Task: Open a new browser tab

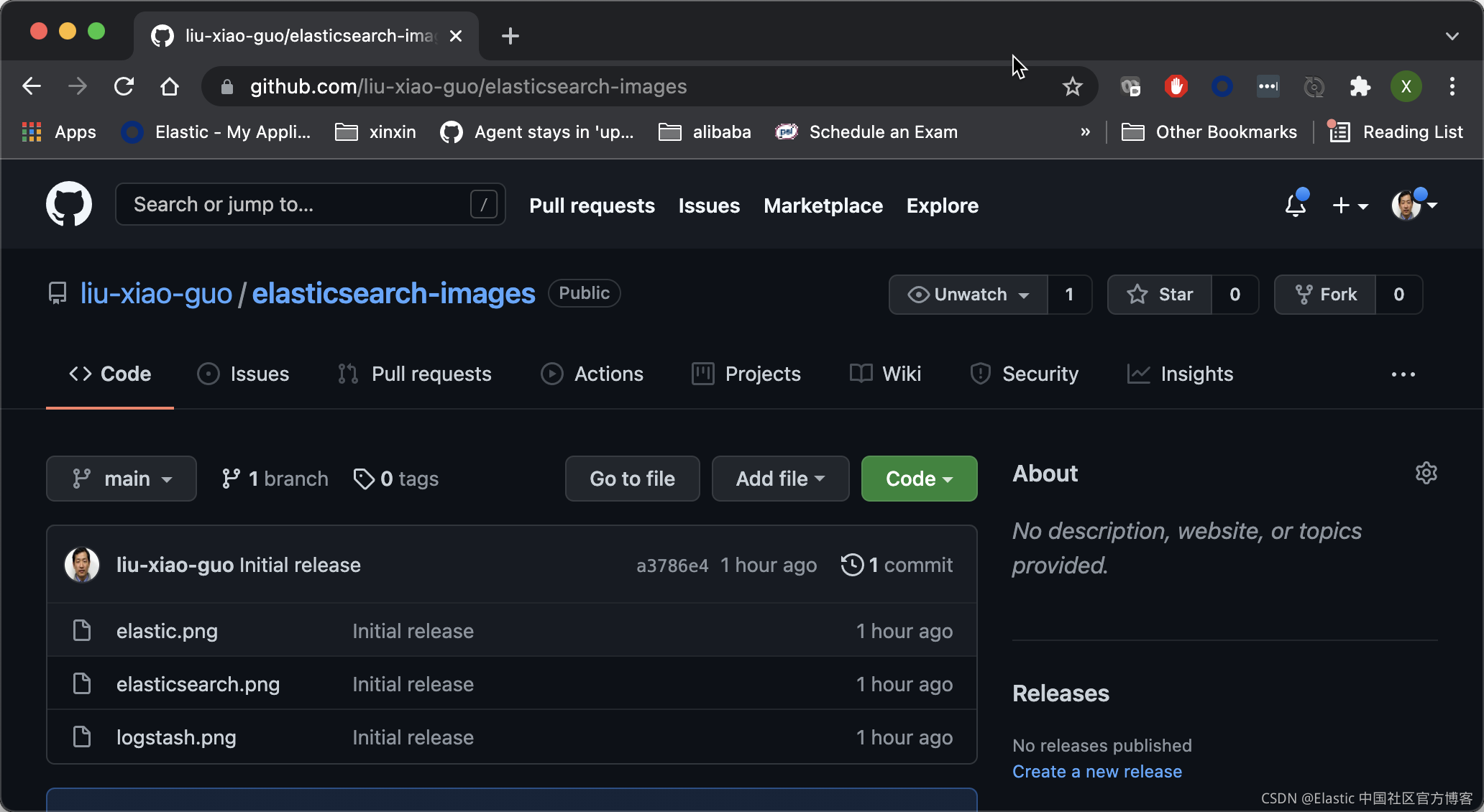Action: tap(510, 35)
